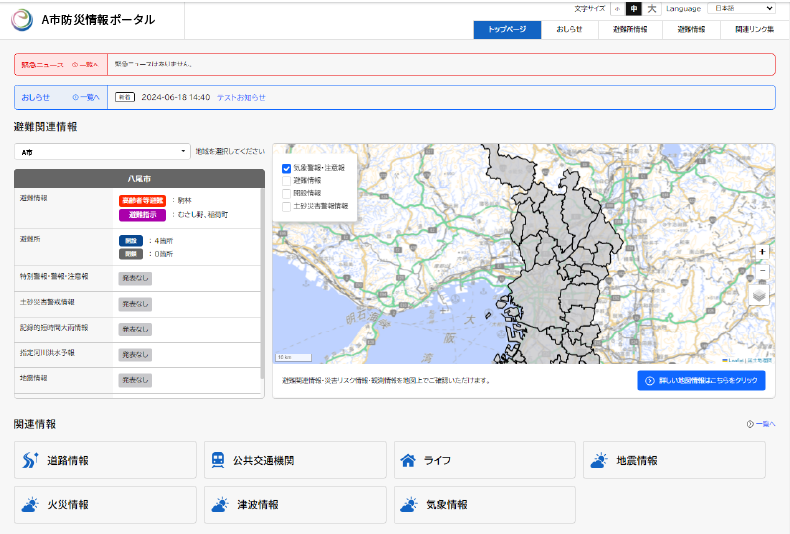This screenshot has width=790, height=534.
Task: Open the 関連リンク集 tab
Action: (754, 30)
